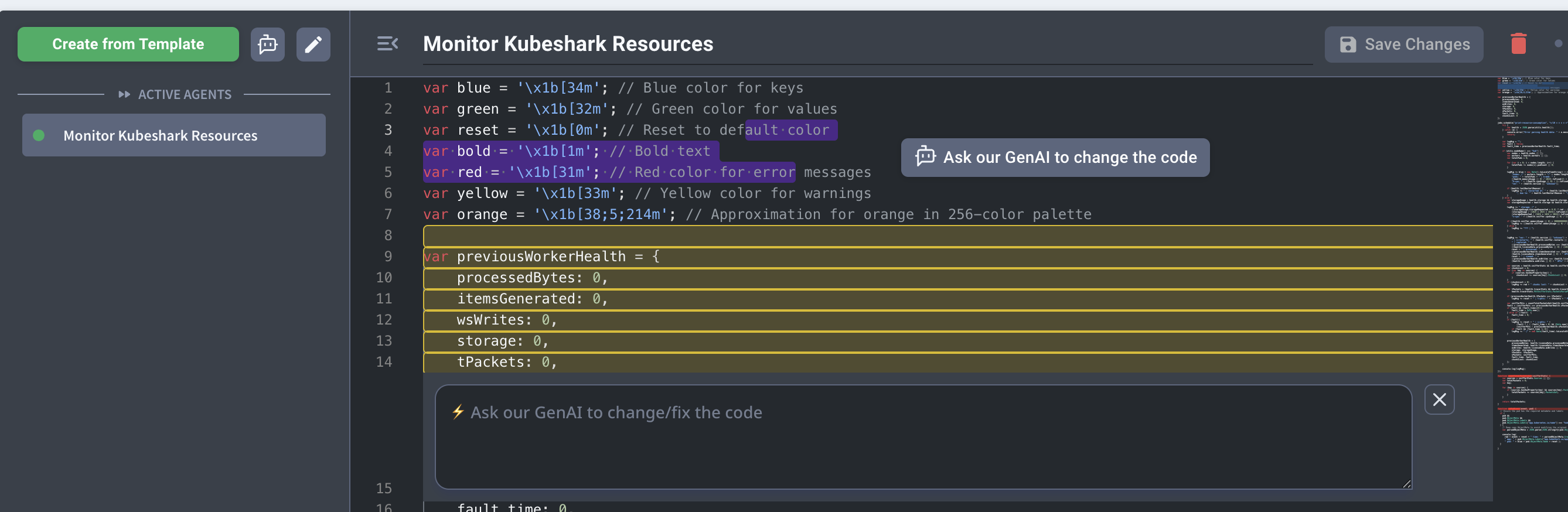
Task: Click the 'var blue' declaration line
Action: click(x=613, y=88)
